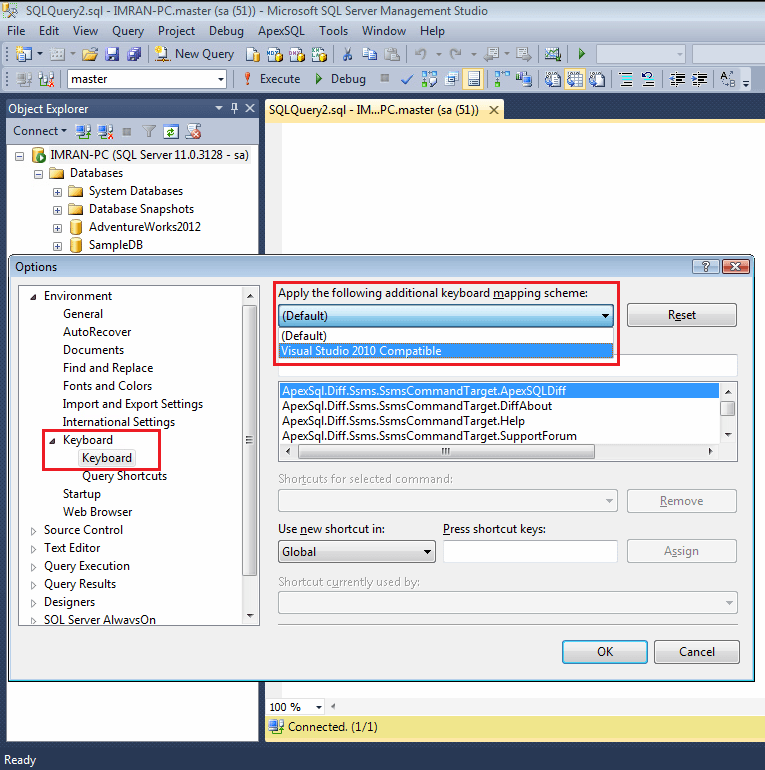The width and height of the screenshot is (765, 770).
Task: Select Results to Grid icon
Action: [x=575, y=79]
